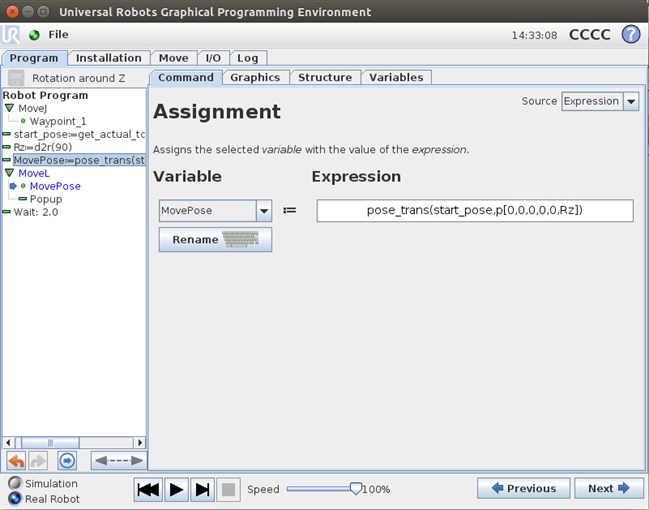
Task: Step forward through the program
Action: pyautogui.click(x=202, y=490)
